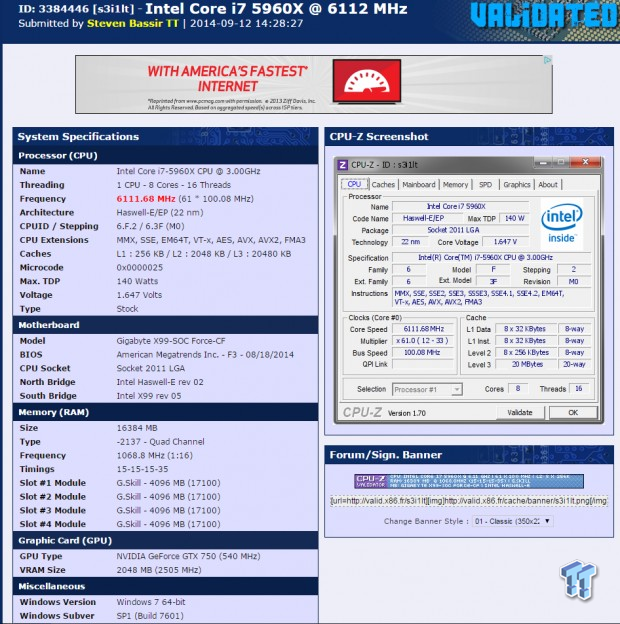Click the speedometer laptop image in ad

[x=367, y=82]
